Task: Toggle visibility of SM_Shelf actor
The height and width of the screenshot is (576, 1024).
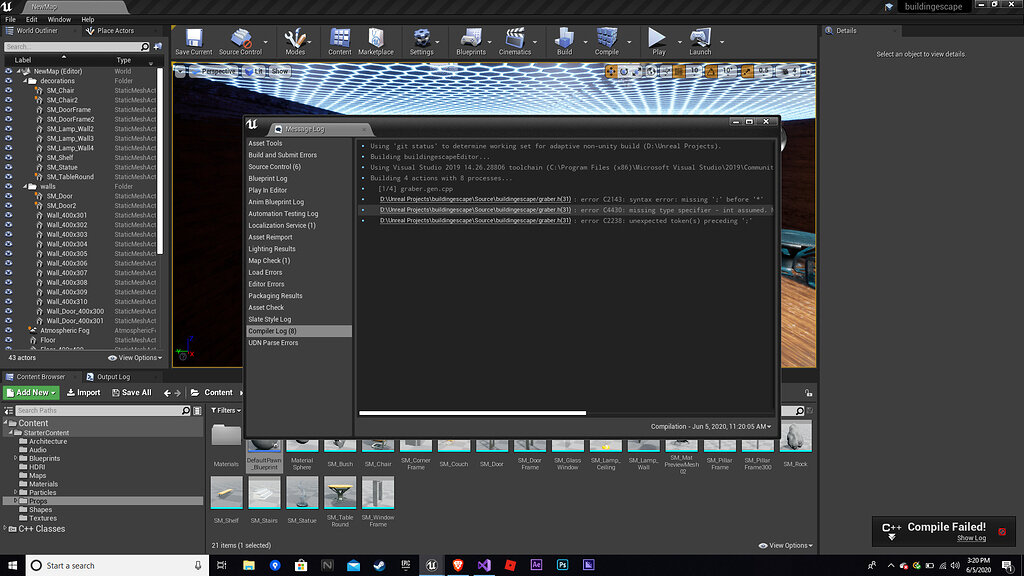Action: (x=8, y=157)
